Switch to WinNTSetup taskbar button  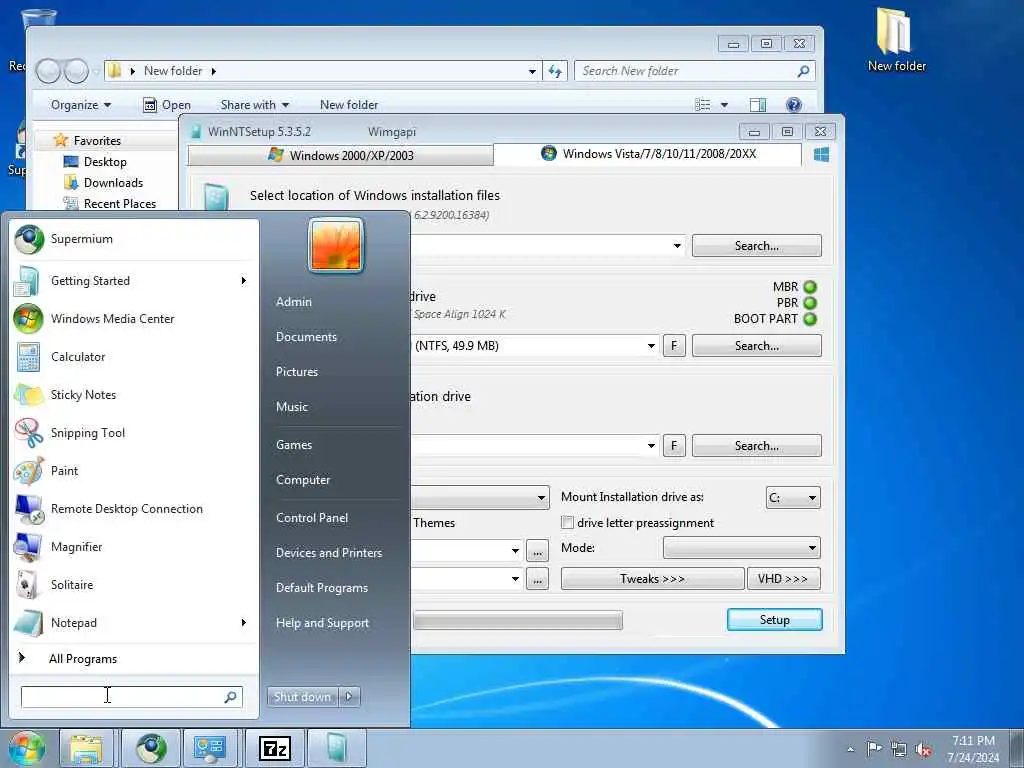tap(336, 748)
